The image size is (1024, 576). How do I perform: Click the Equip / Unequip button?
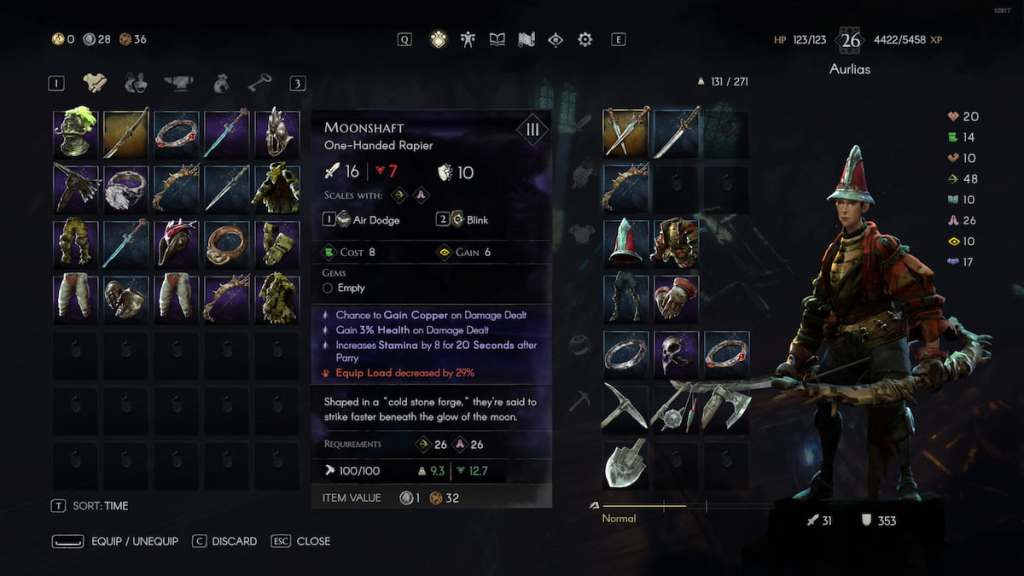pos(115,541)
